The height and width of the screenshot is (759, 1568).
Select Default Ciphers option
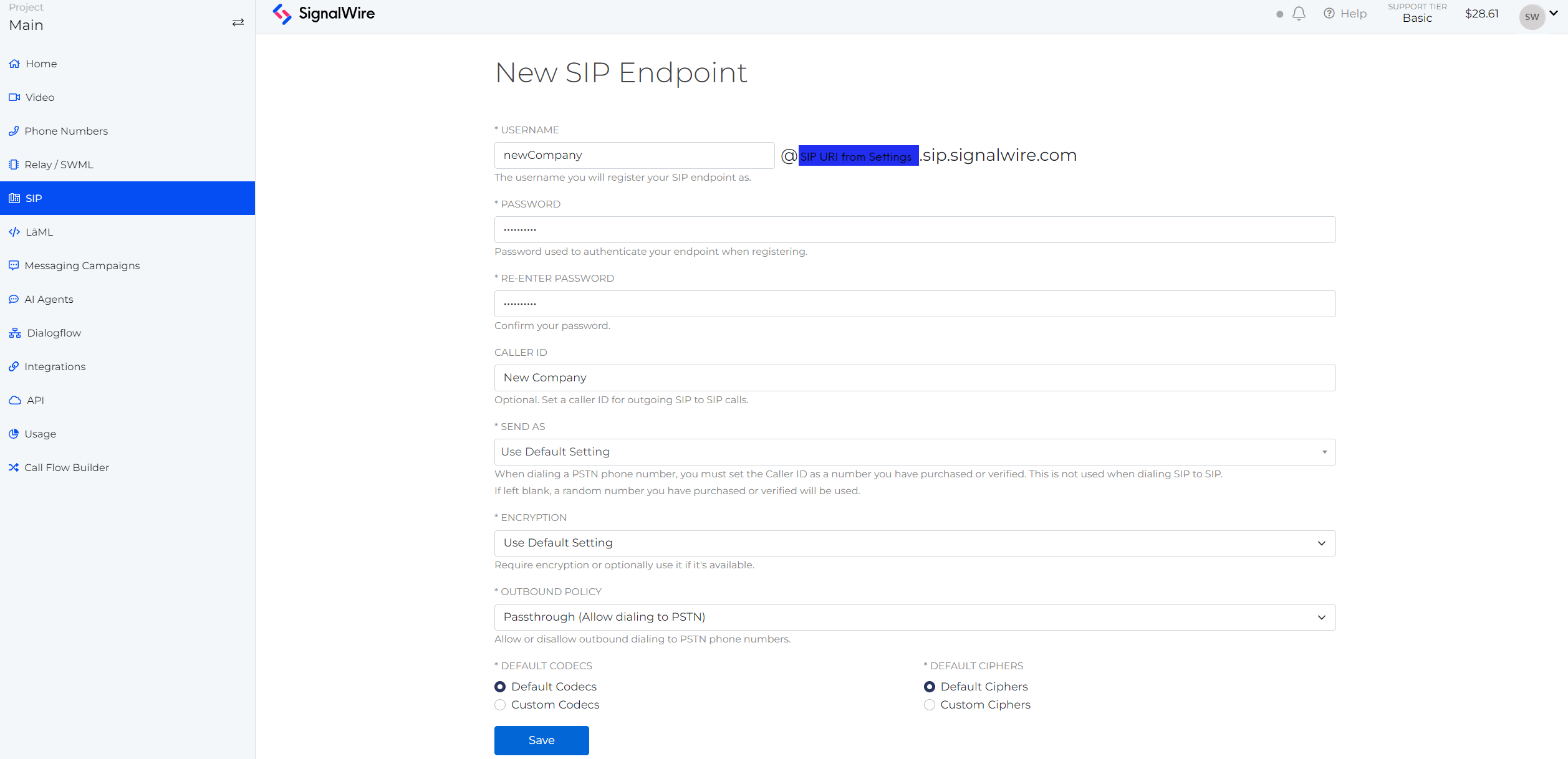pyautogui.click(x=930, y=687)
